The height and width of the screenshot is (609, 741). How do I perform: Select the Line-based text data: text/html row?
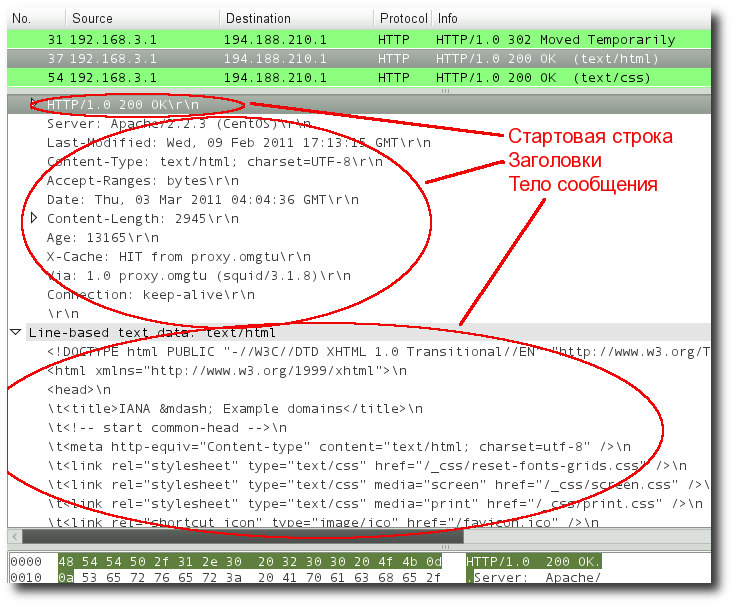coord(359,333)
